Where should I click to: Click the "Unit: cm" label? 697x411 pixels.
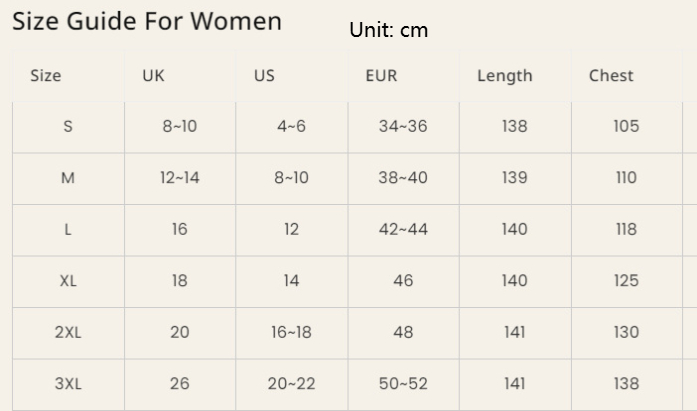388,30
